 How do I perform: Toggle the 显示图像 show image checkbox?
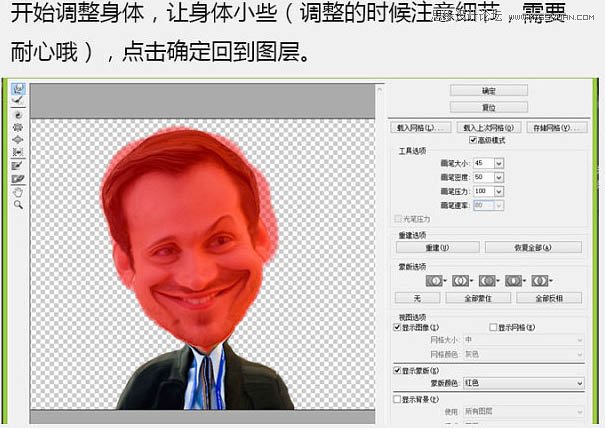coord(397,327)
